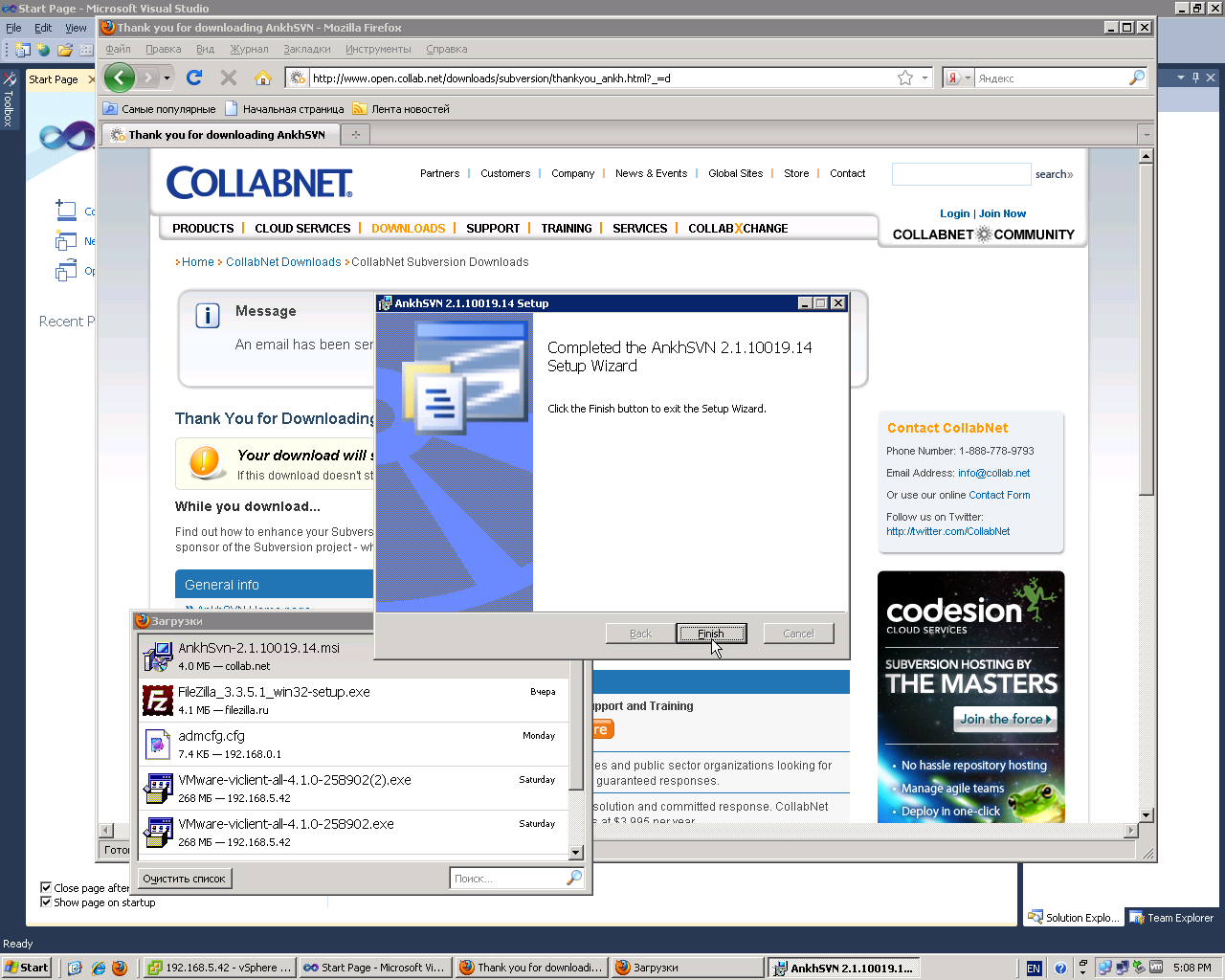Click Finish in the AnkhSVN Setup wizard
Viewport: 1225px width, 980px height.
711,634
